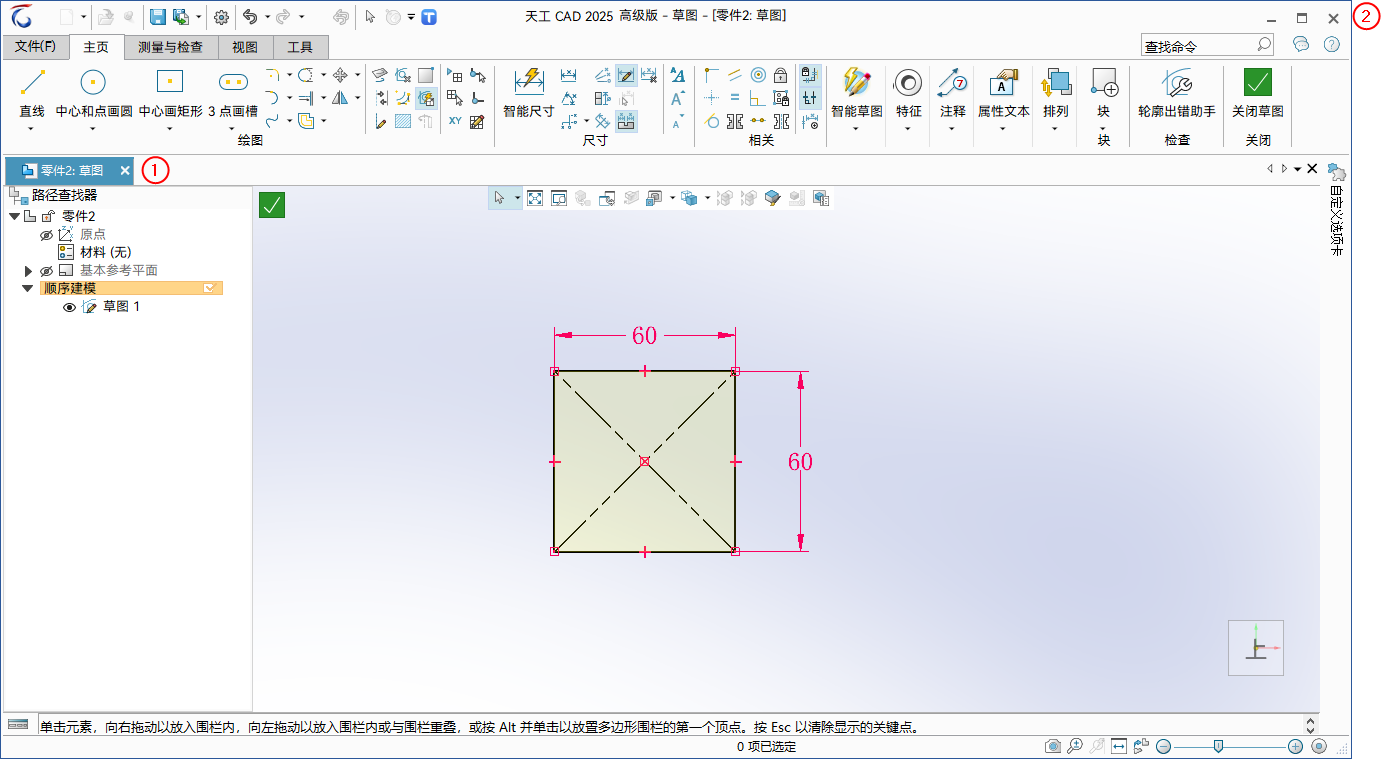Click the fit view icon in view toolbar
The image size is (1382, 759).
pos(535,198)
